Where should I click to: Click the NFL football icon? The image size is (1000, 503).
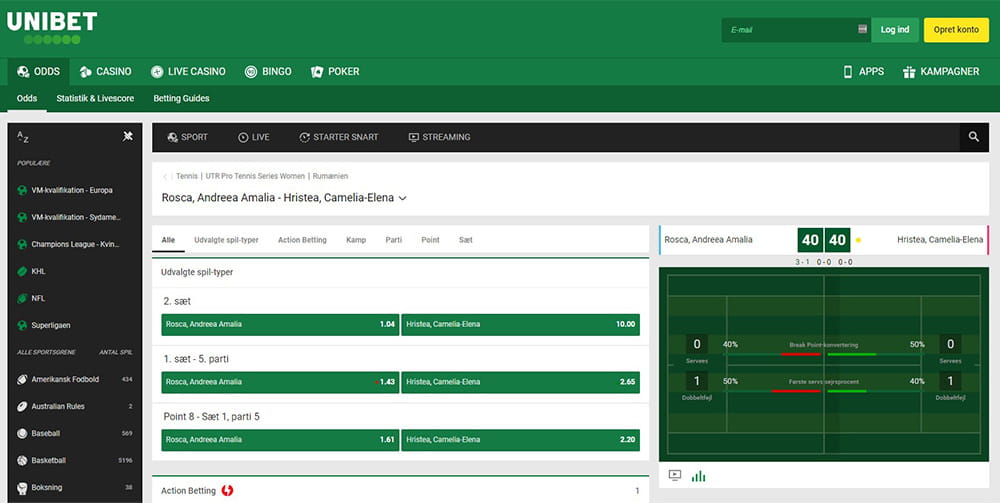[22, 298]
